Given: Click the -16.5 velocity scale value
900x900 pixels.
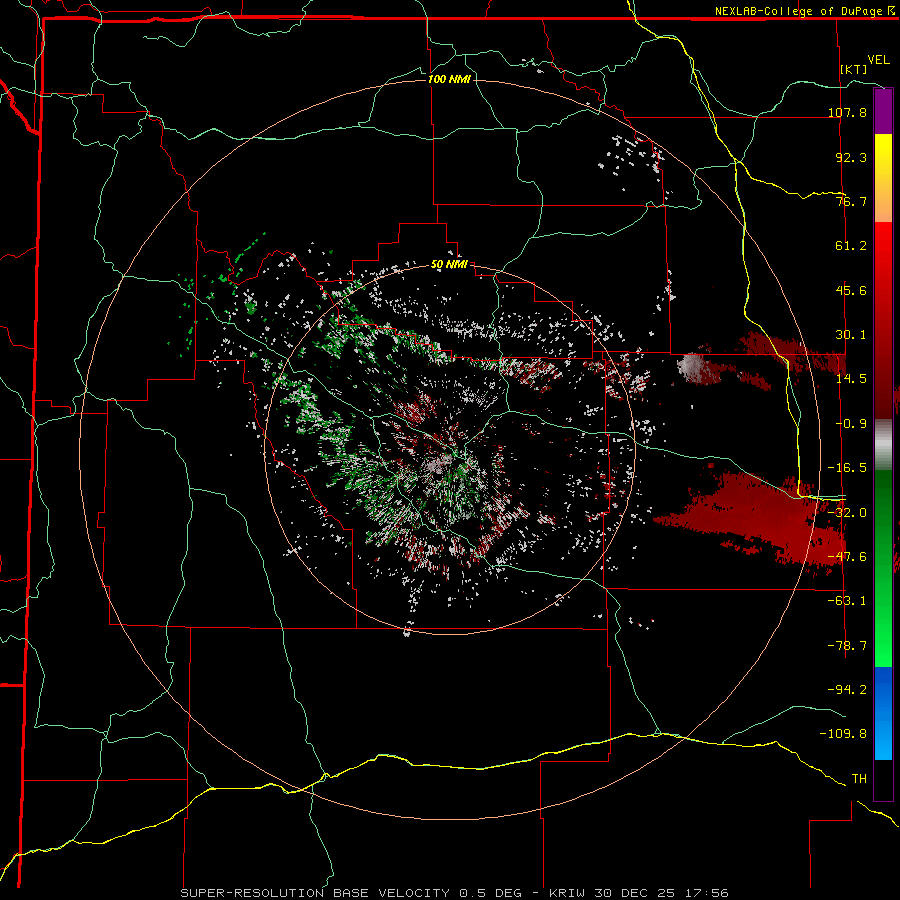Looking at the screenshot, I should pyautogui.click(x=847, y=468).
